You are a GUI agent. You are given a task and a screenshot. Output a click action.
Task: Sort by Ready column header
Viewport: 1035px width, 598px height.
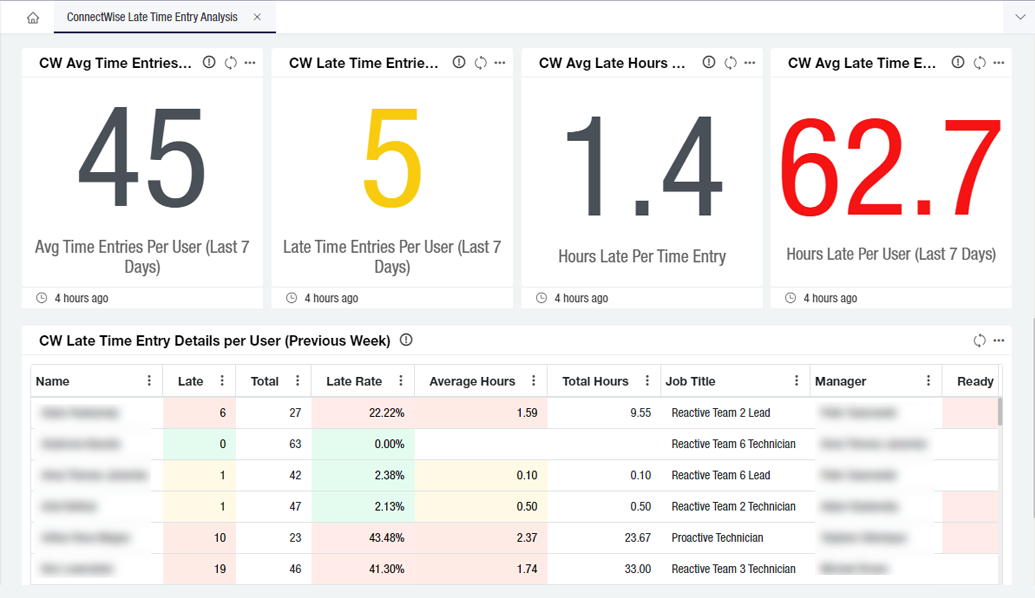coord(975,382)
